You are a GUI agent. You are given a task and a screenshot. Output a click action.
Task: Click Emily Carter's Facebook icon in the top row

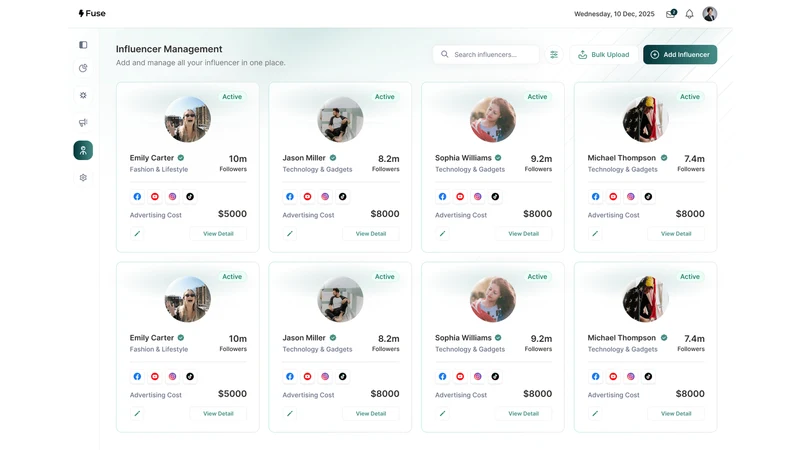pyautogui.click(x=137, y=196)
